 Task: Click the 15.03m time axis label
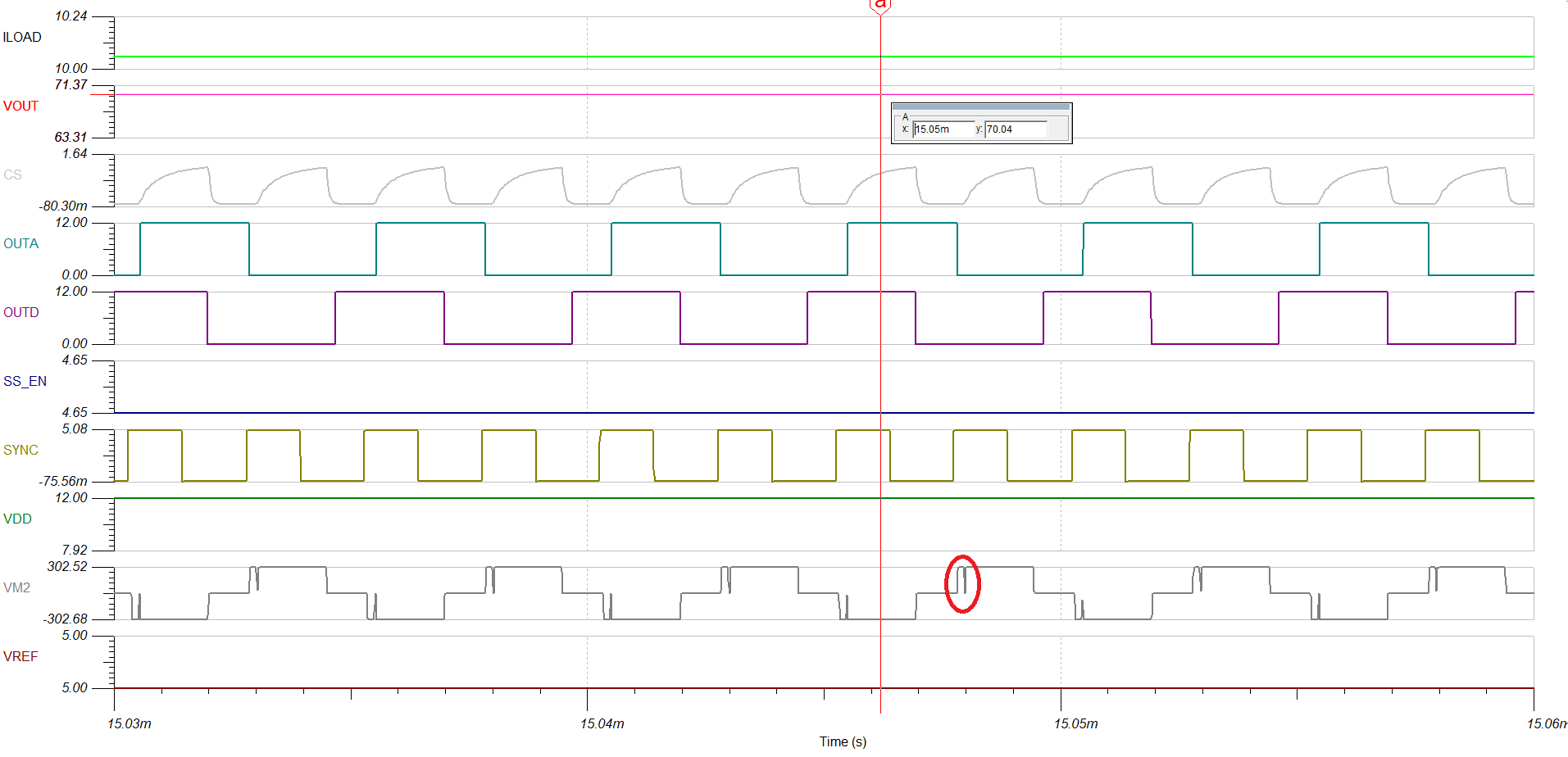130,723
